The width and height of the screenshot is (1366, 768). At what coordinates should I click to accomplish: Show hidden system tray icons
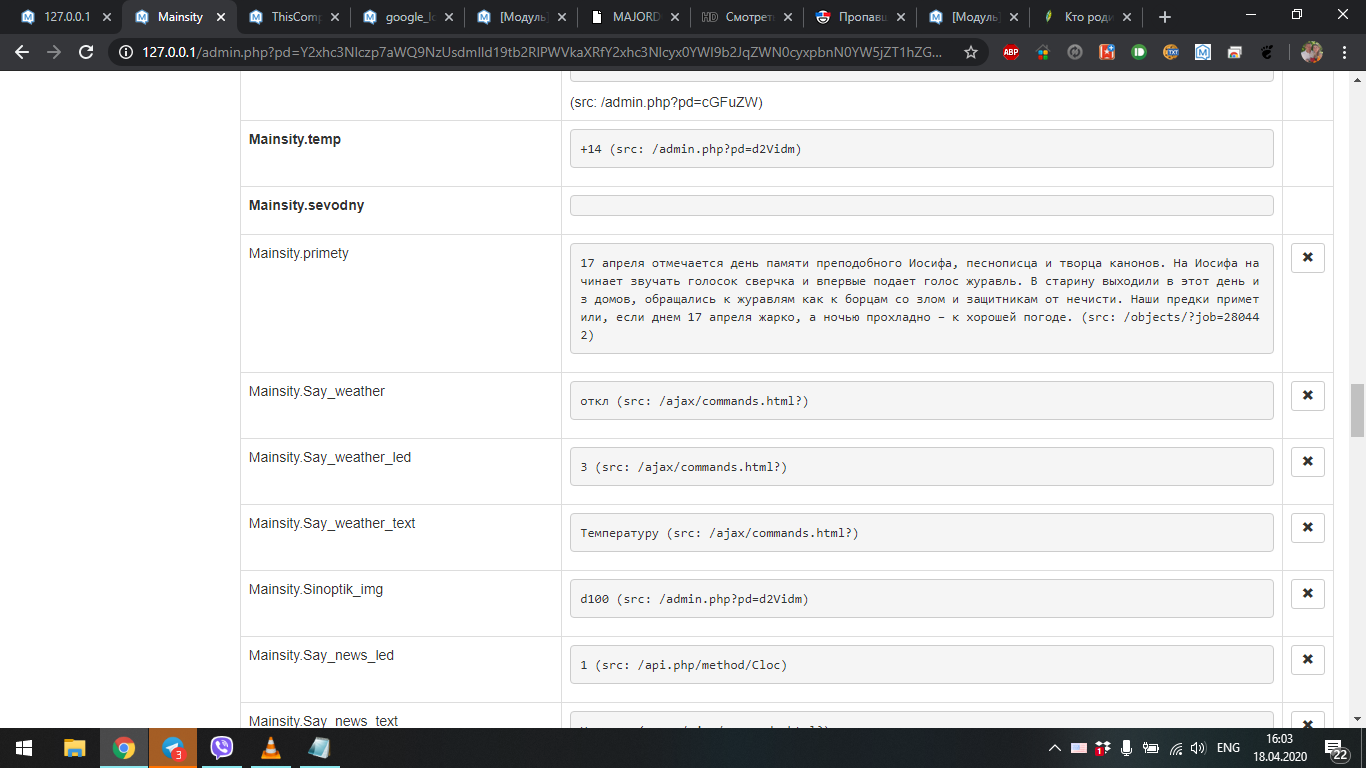(1054, 748)
